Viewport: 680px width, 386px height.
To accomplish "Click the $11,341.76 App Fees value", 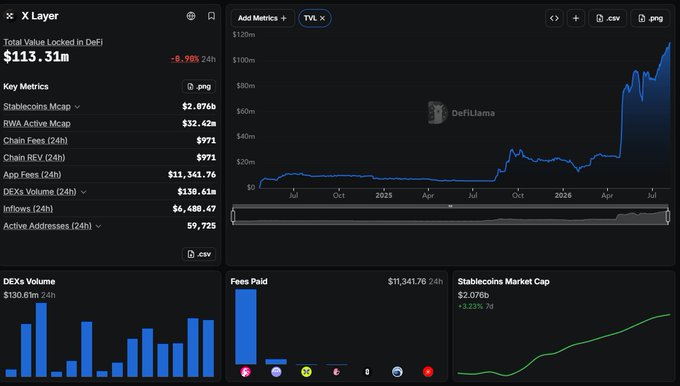I will [x=192, y=174].
